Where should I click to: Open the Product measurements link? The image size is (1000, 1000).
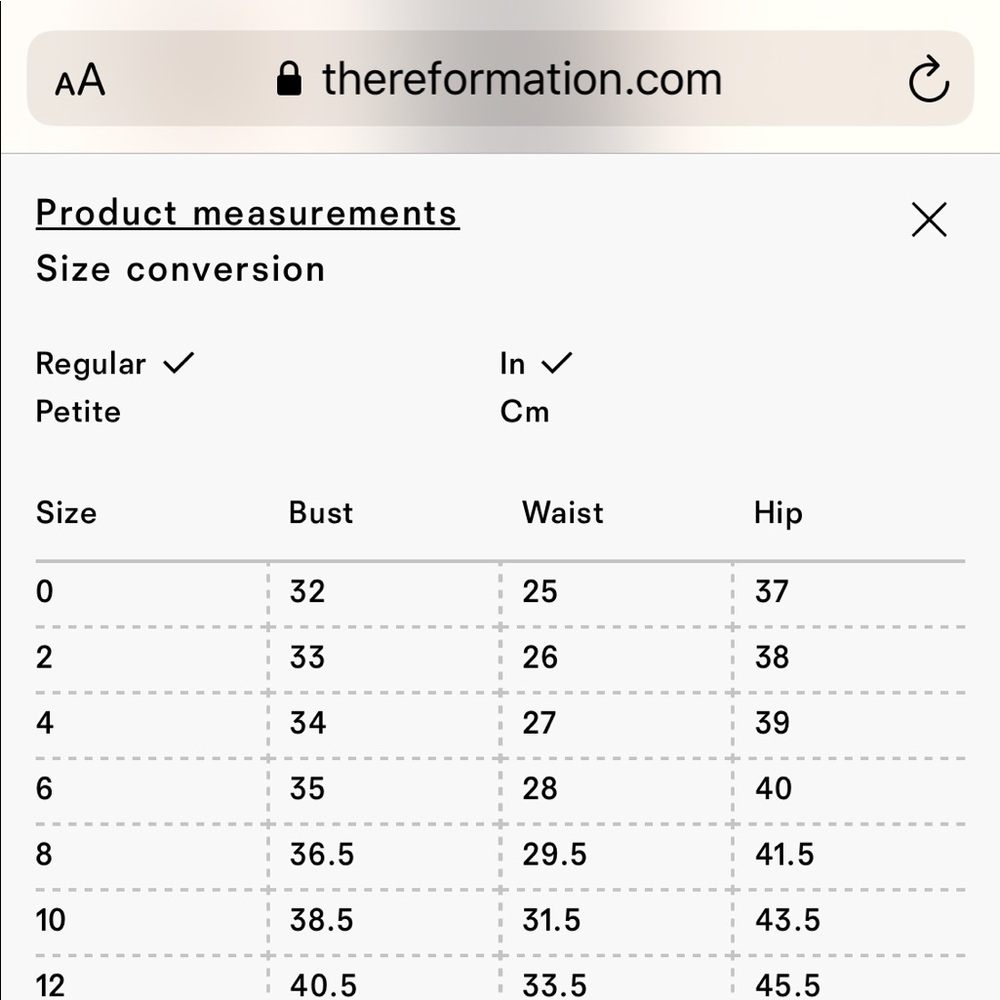point(247,213)
